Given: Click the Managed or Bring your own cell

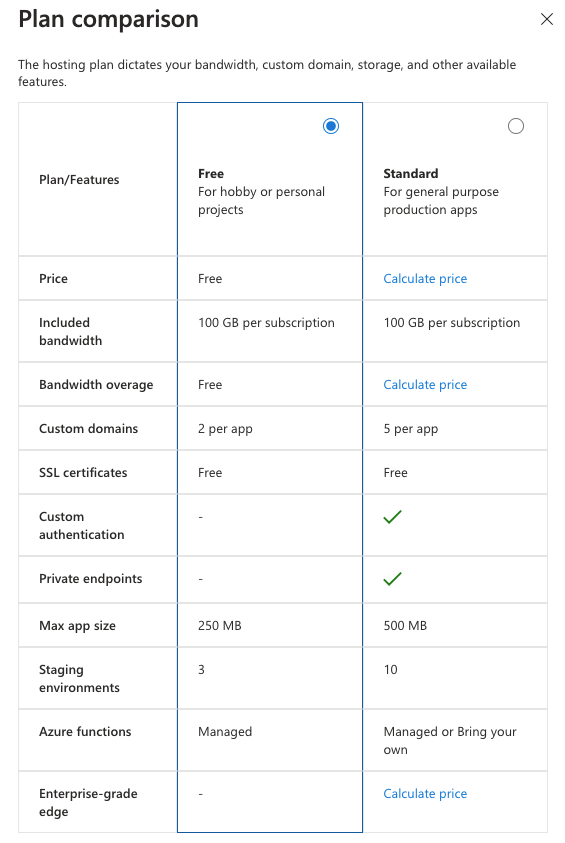Looking at the screenshot, I should (455, 740).
